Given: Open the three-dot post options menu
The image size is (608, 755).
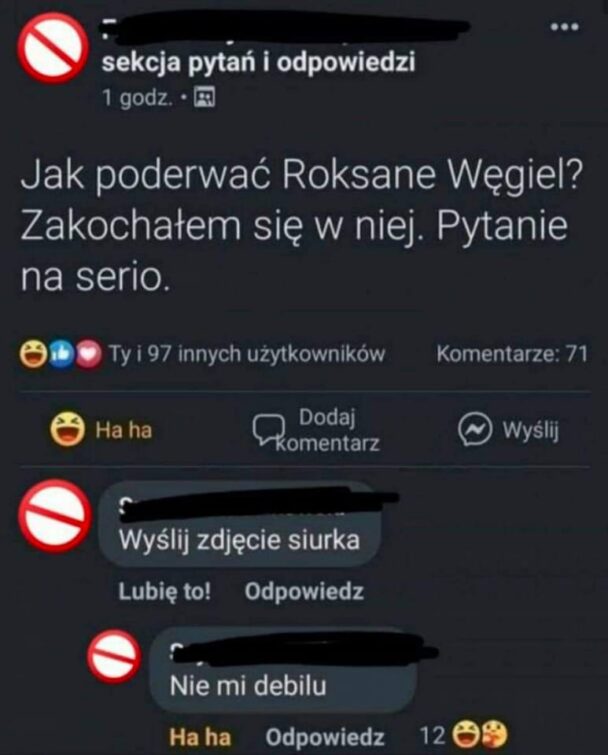Looking at the screenshot, I should (565, 27).
